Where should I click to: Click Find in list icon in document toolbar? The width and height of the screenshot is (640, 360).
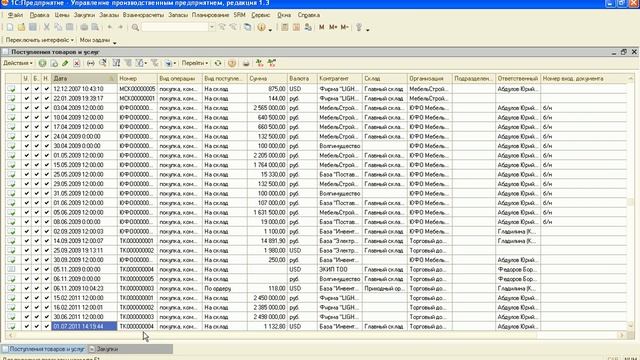click(103, 63)
